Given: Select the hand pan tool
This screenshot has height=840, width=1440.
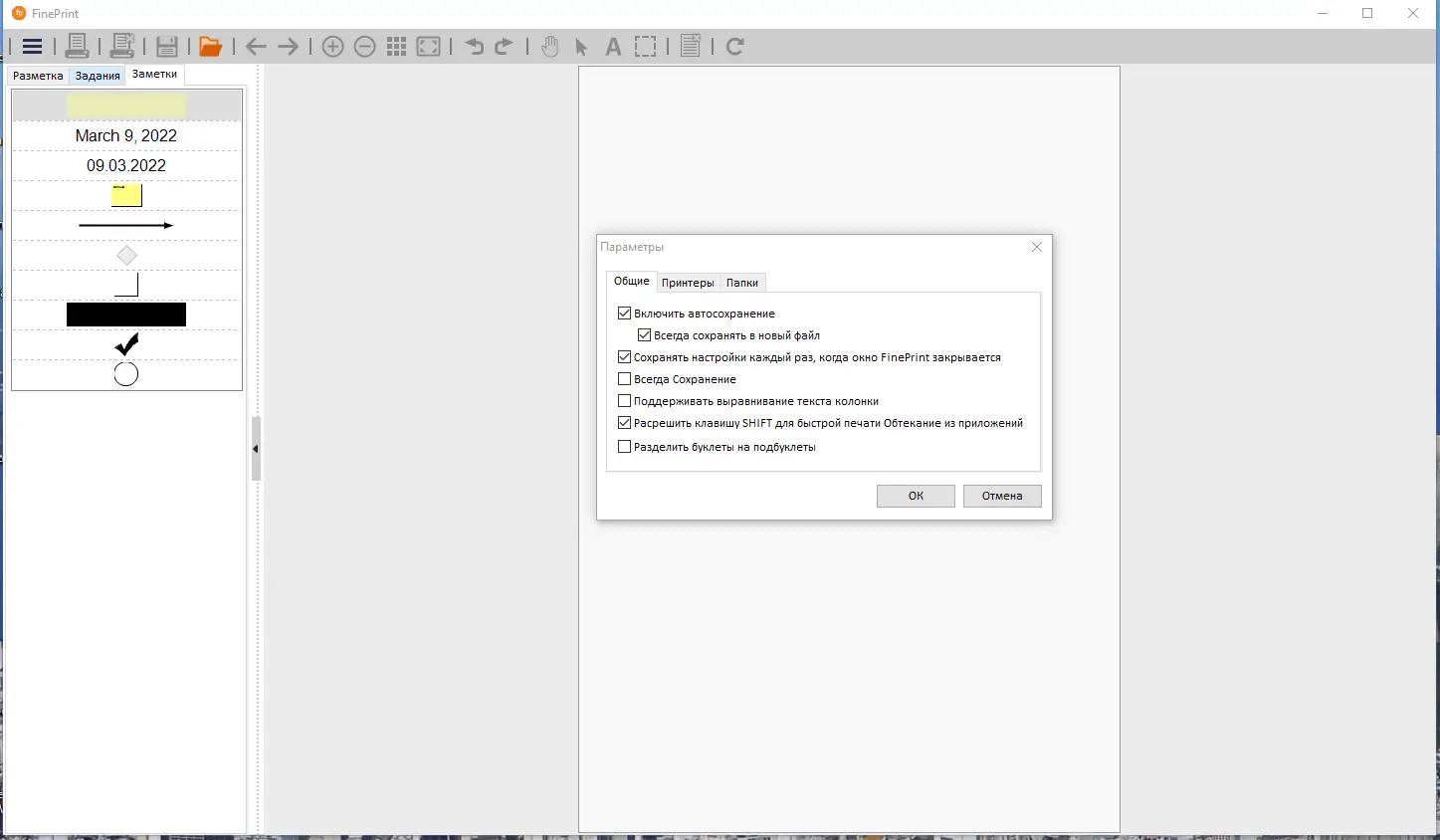Looking at the screenshot, I should click(549, 46).
